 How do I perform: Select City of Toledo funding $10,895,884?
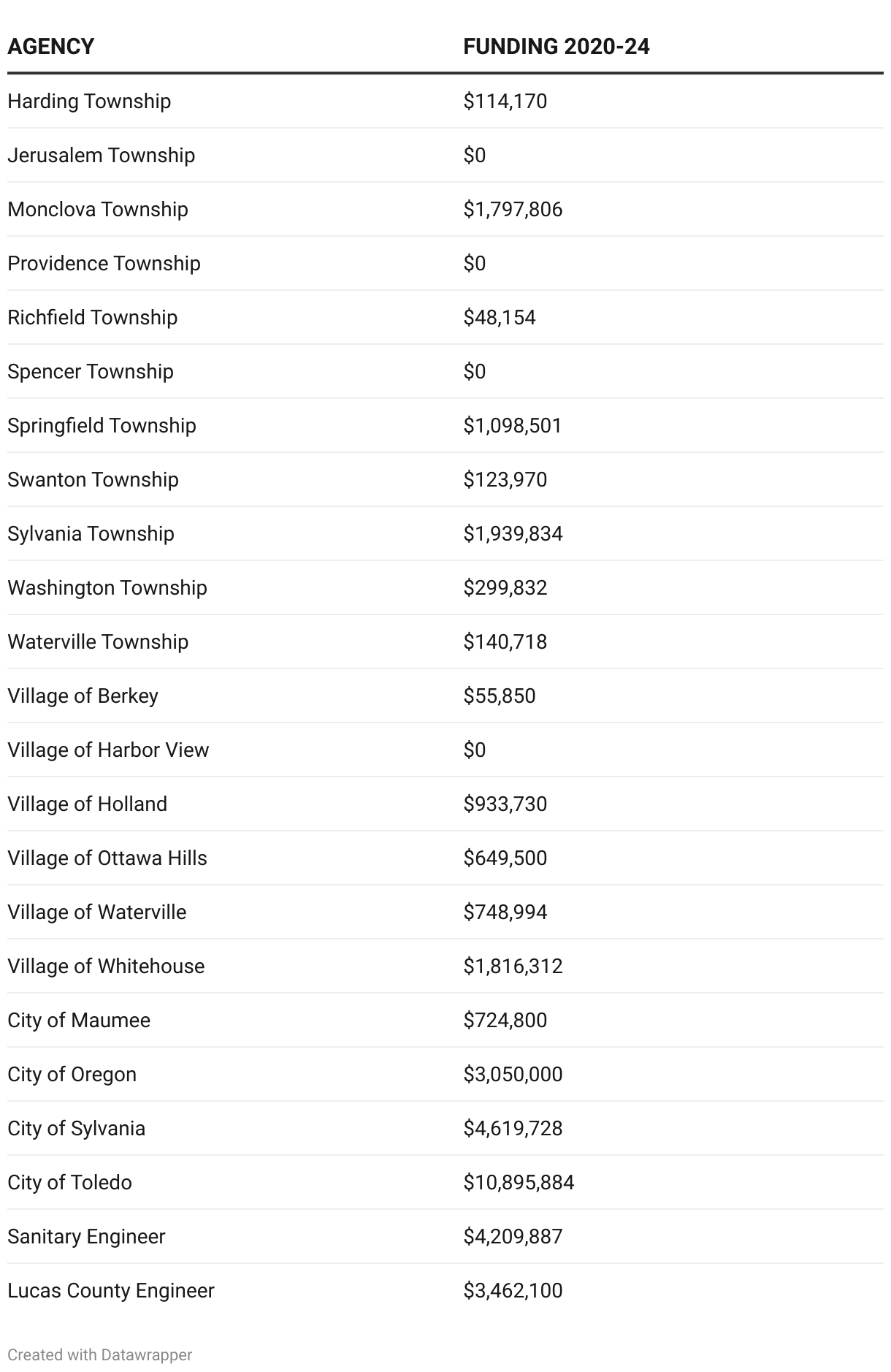(519, 1182)
